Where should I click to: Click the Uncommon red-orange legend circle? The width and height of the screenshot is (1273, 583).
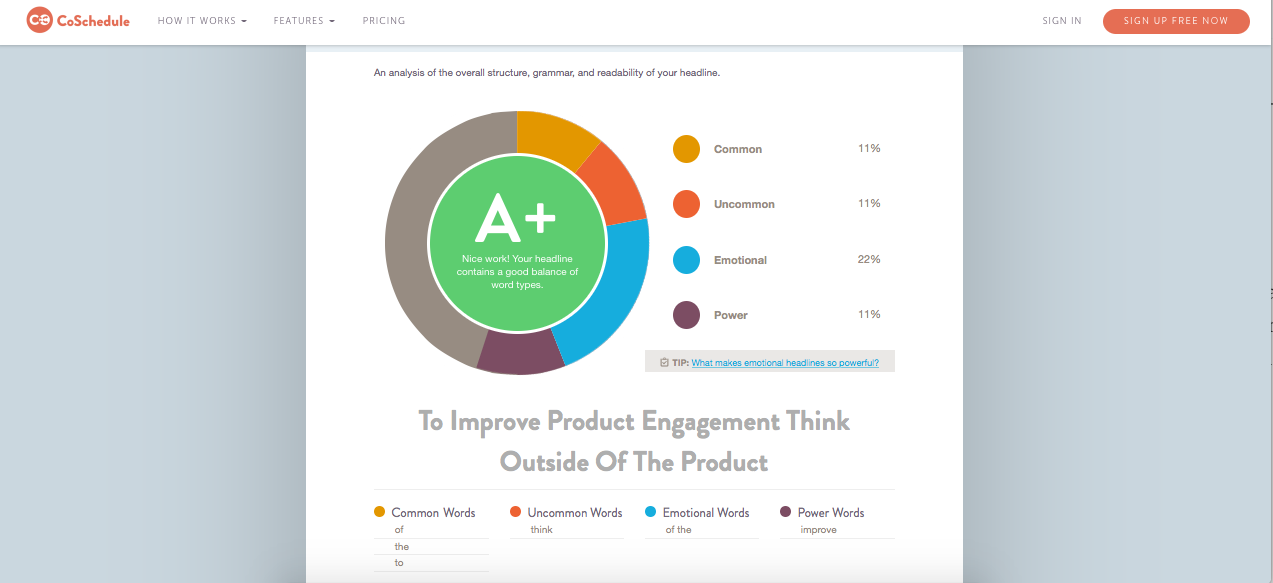tap(686, 204)
